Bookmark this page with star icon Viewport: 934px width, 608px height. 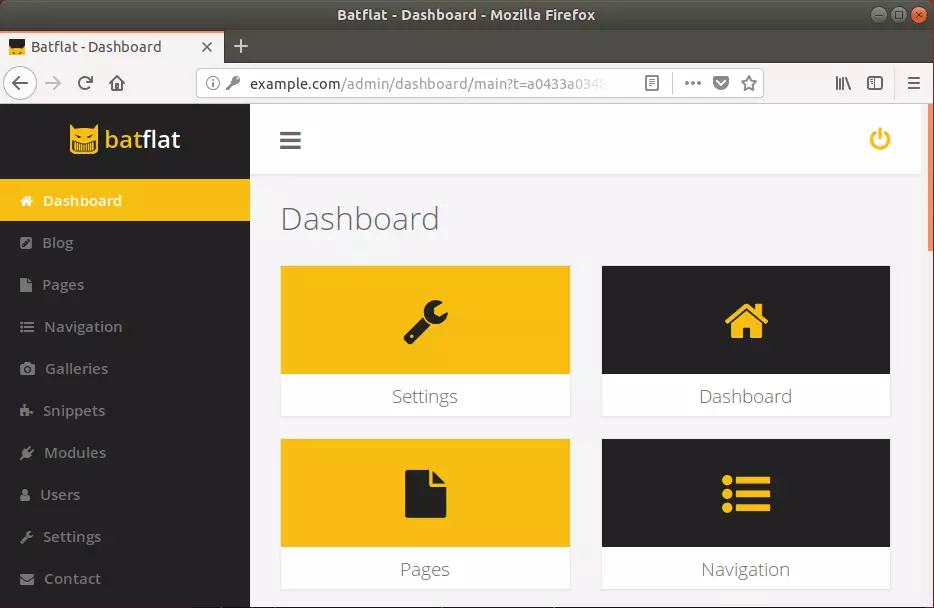[749, 83]
